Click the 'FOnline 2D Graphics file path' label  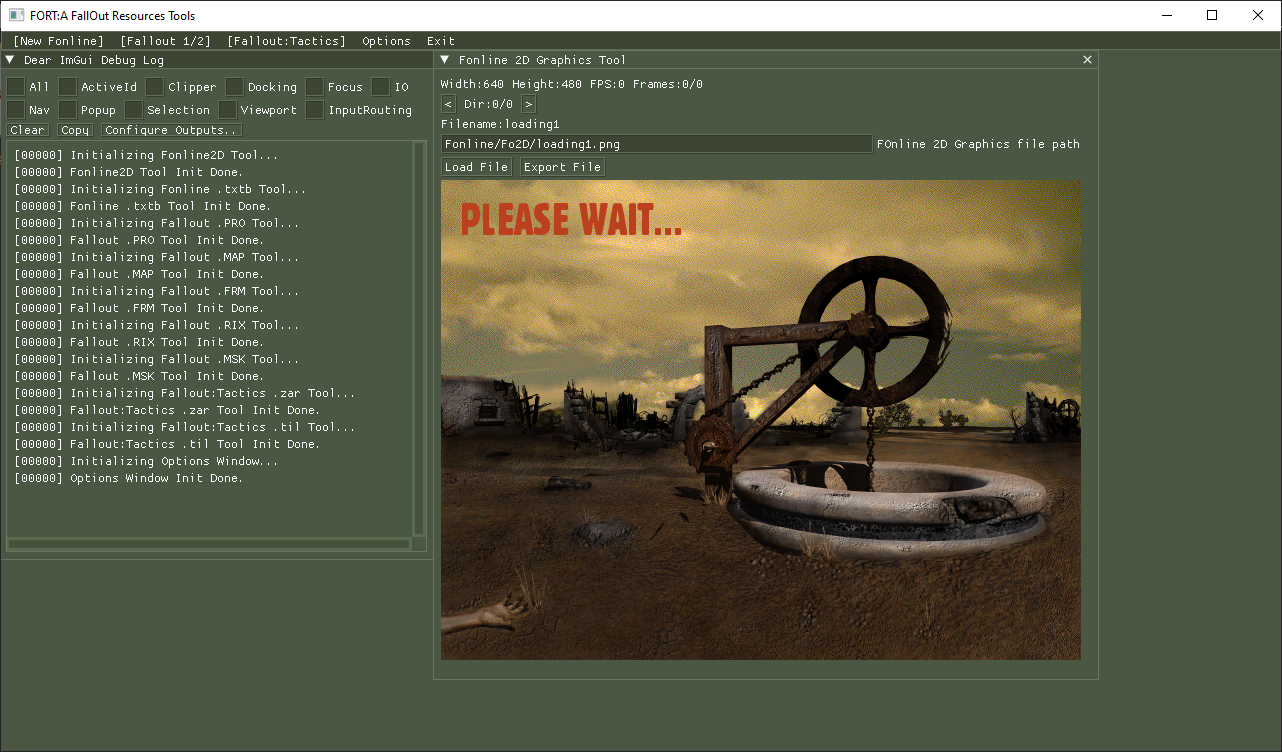click(978, 144)
